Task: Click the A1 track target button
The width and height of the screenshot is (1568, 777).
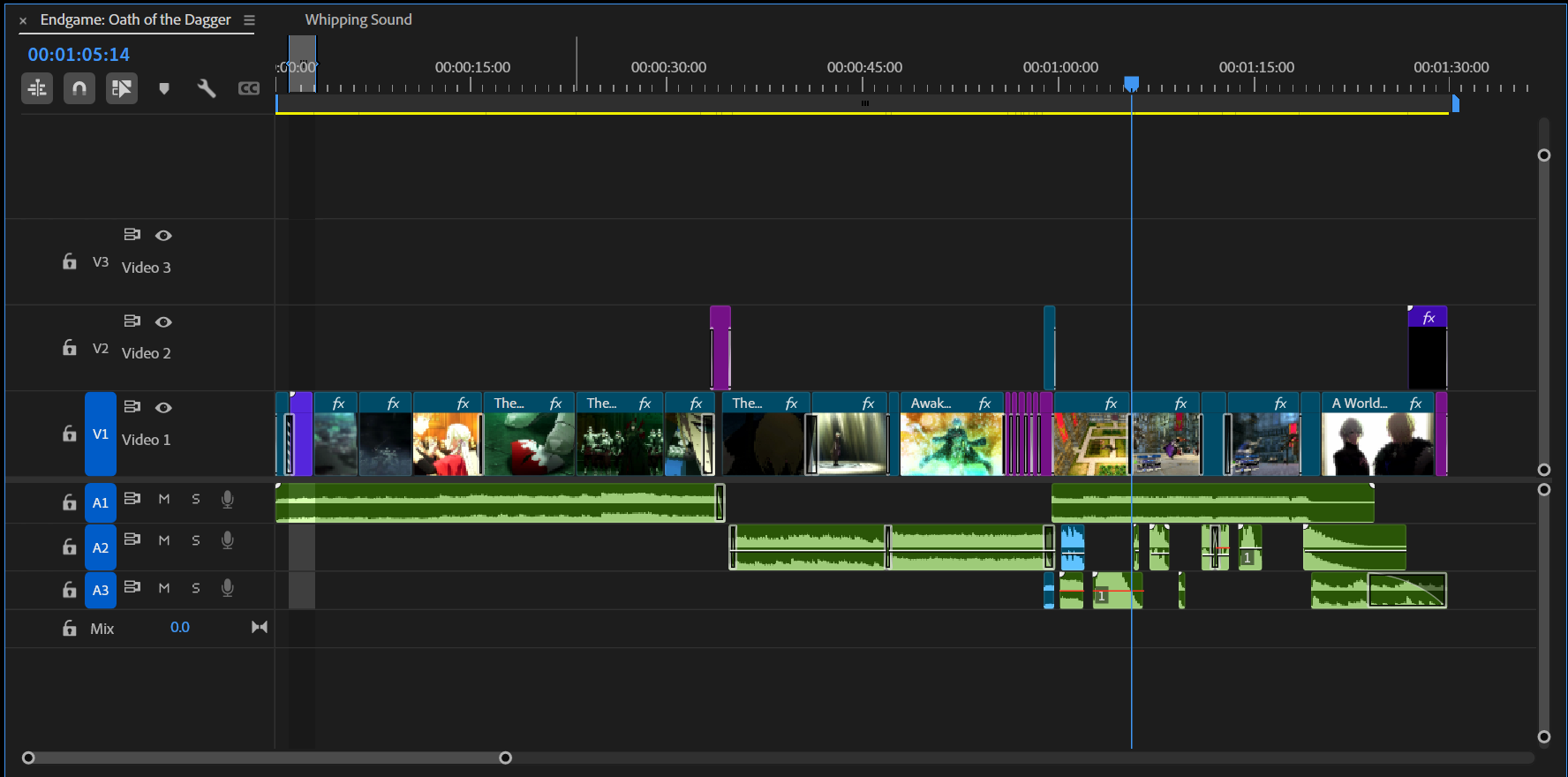Action: point(101,502)
